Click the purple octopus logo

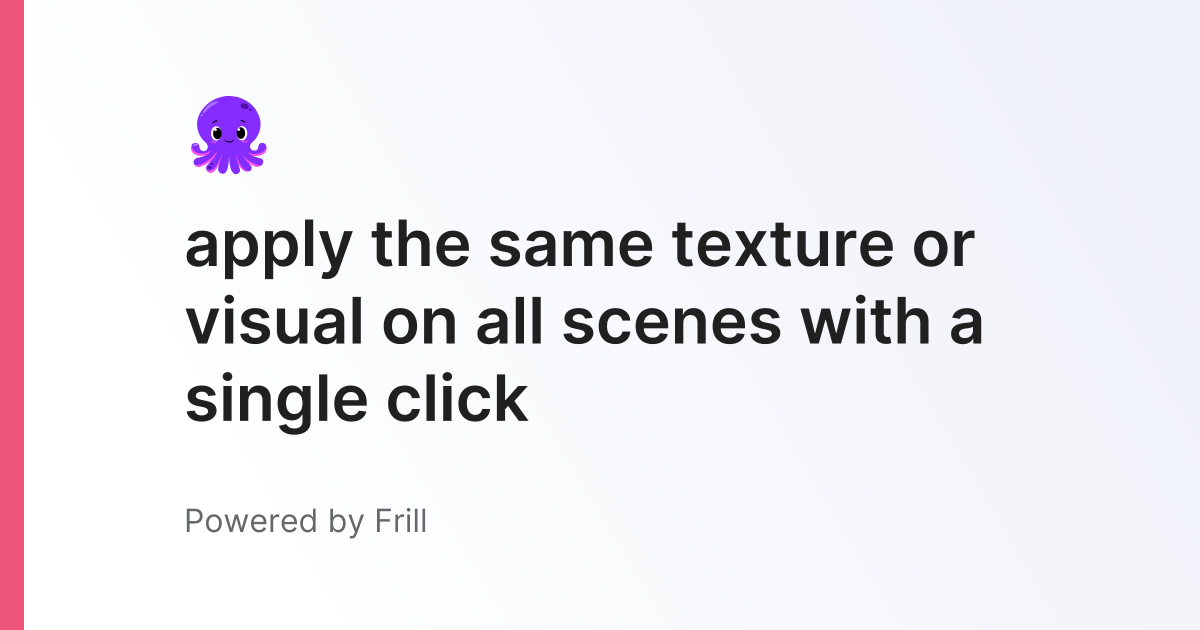tap(229, 134)
